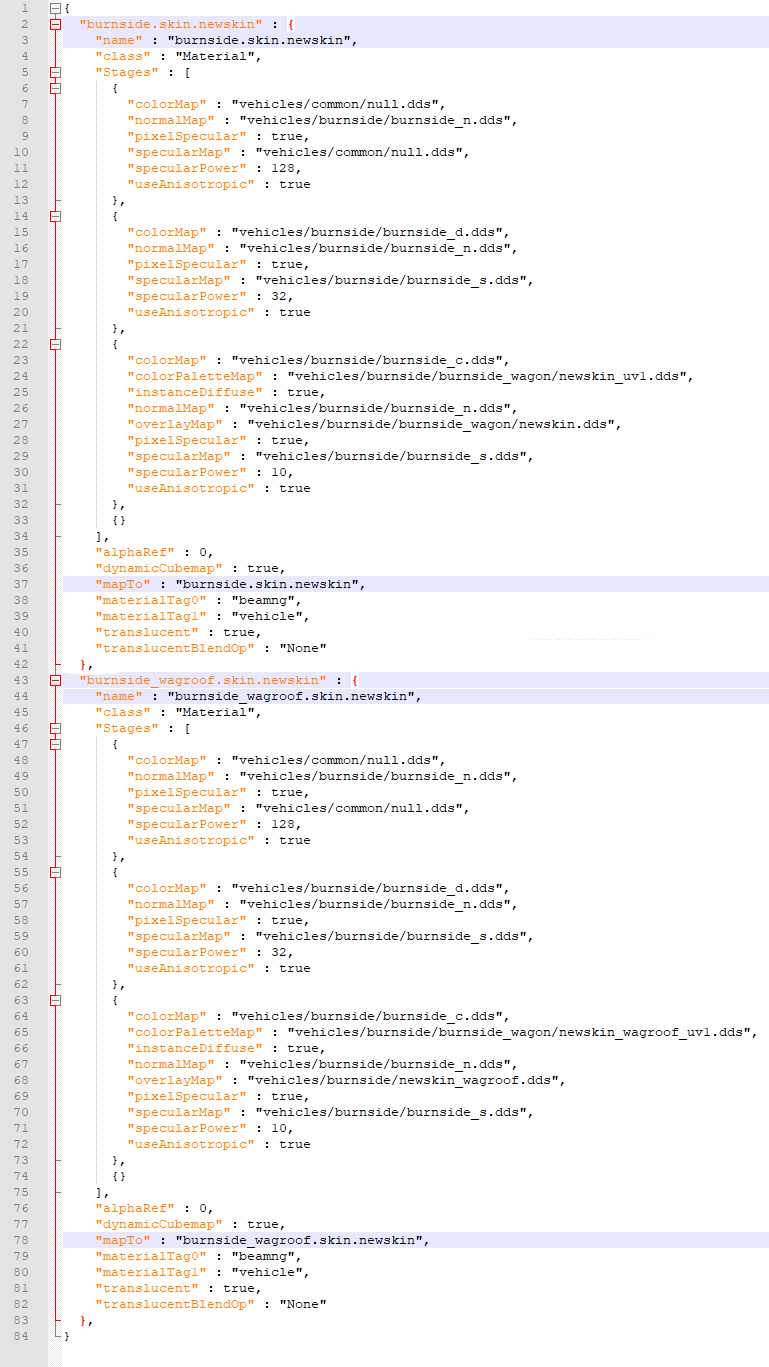Collapse the stage fold marker on line 63
Viewport: 769px width, 1367px height.
pyautogui.click(x=55, y=1000)
